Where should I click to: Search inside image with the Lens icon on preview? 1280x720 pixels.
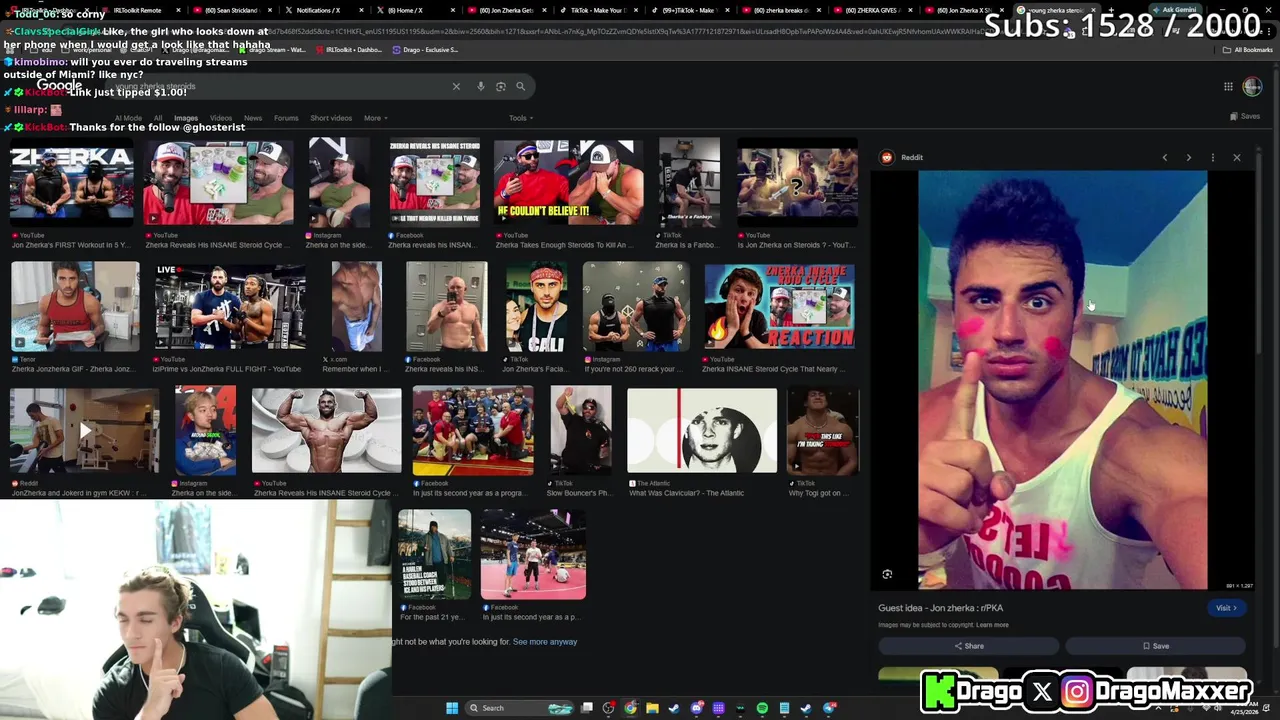pyautogui.click(x=887, y=574)
